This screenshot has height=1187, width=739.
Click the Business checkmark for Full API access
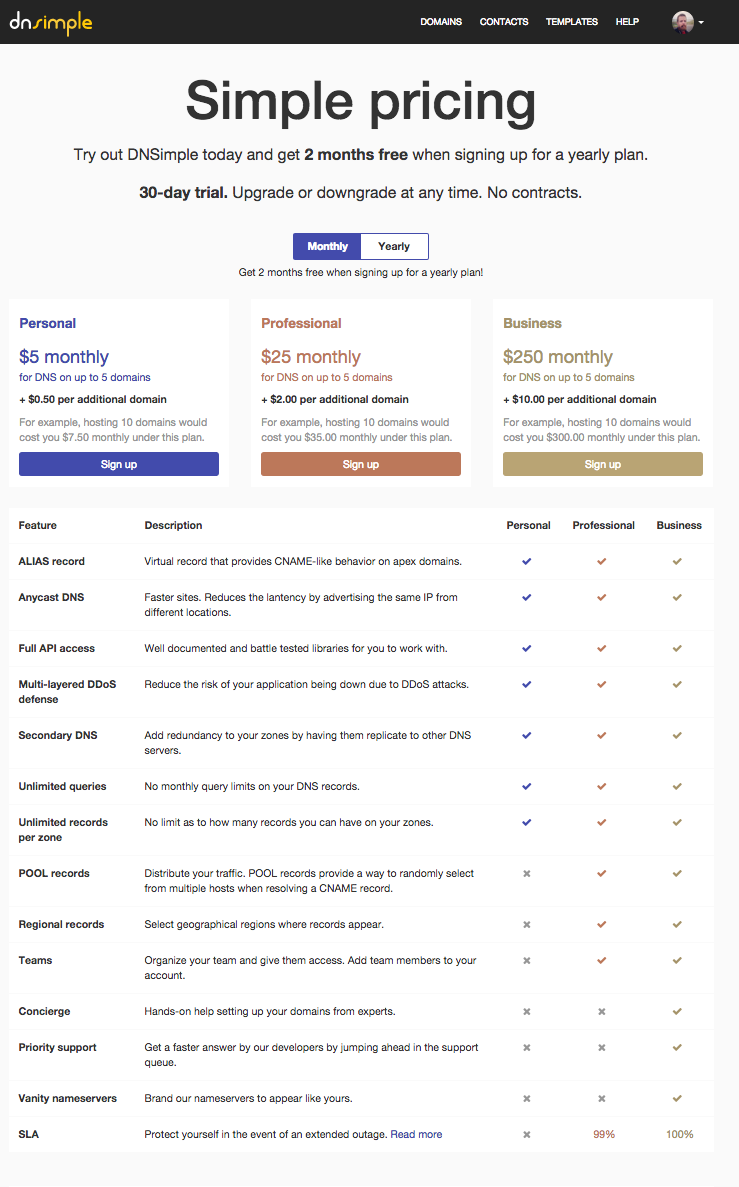(x=678, y=648)
